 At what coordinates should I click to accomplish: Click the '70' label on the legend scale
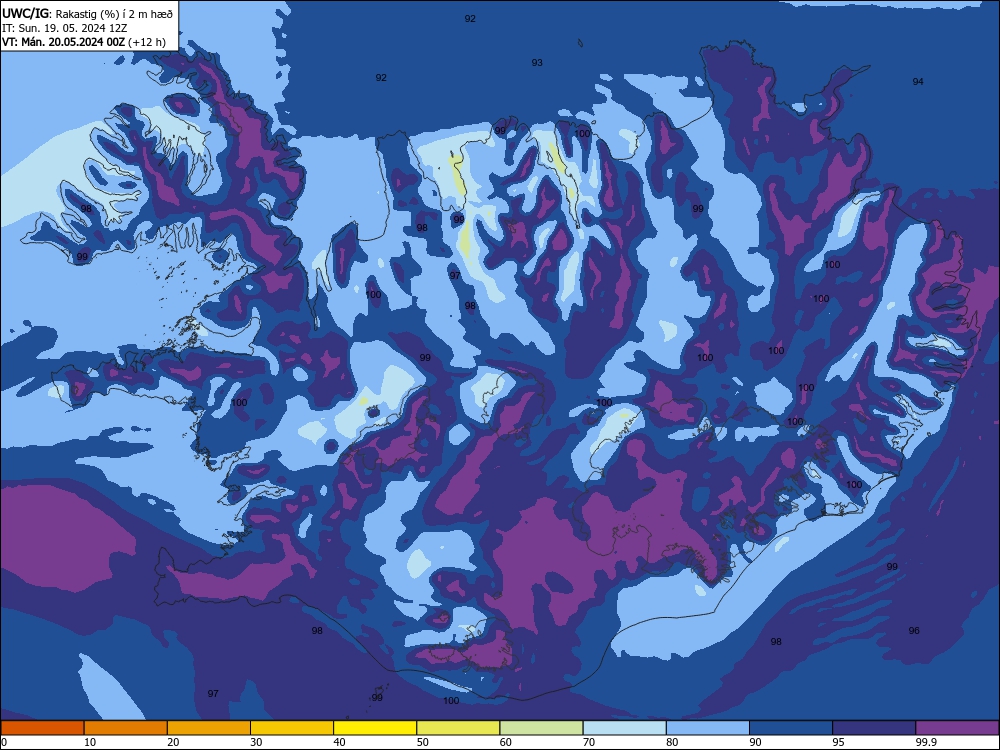pos(589,742)
